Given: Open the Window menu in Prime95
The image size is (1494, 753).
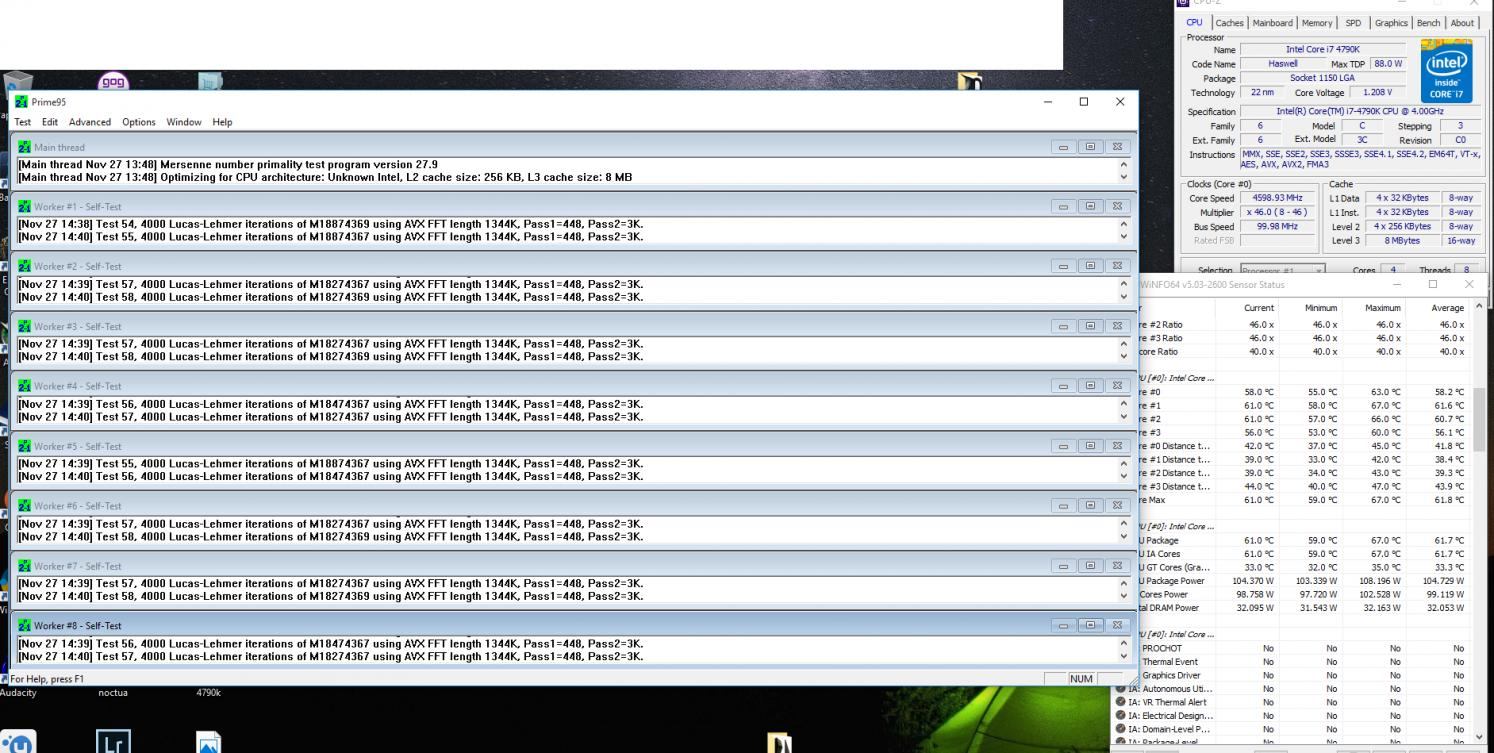Looking at the screenshot, I should coord(184,122).
